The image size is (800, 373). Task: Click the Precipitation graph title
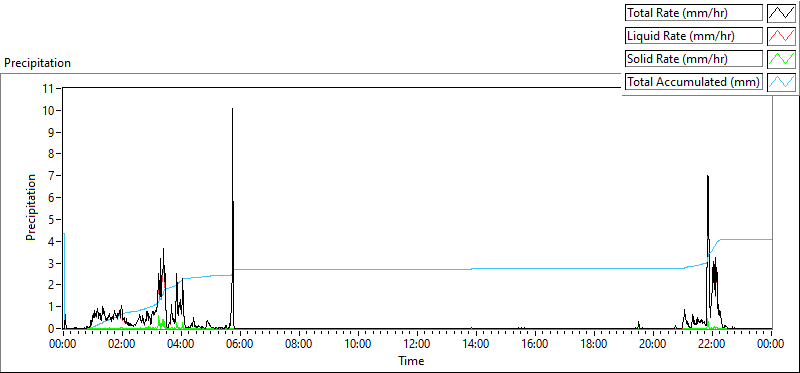pos(37,63)
